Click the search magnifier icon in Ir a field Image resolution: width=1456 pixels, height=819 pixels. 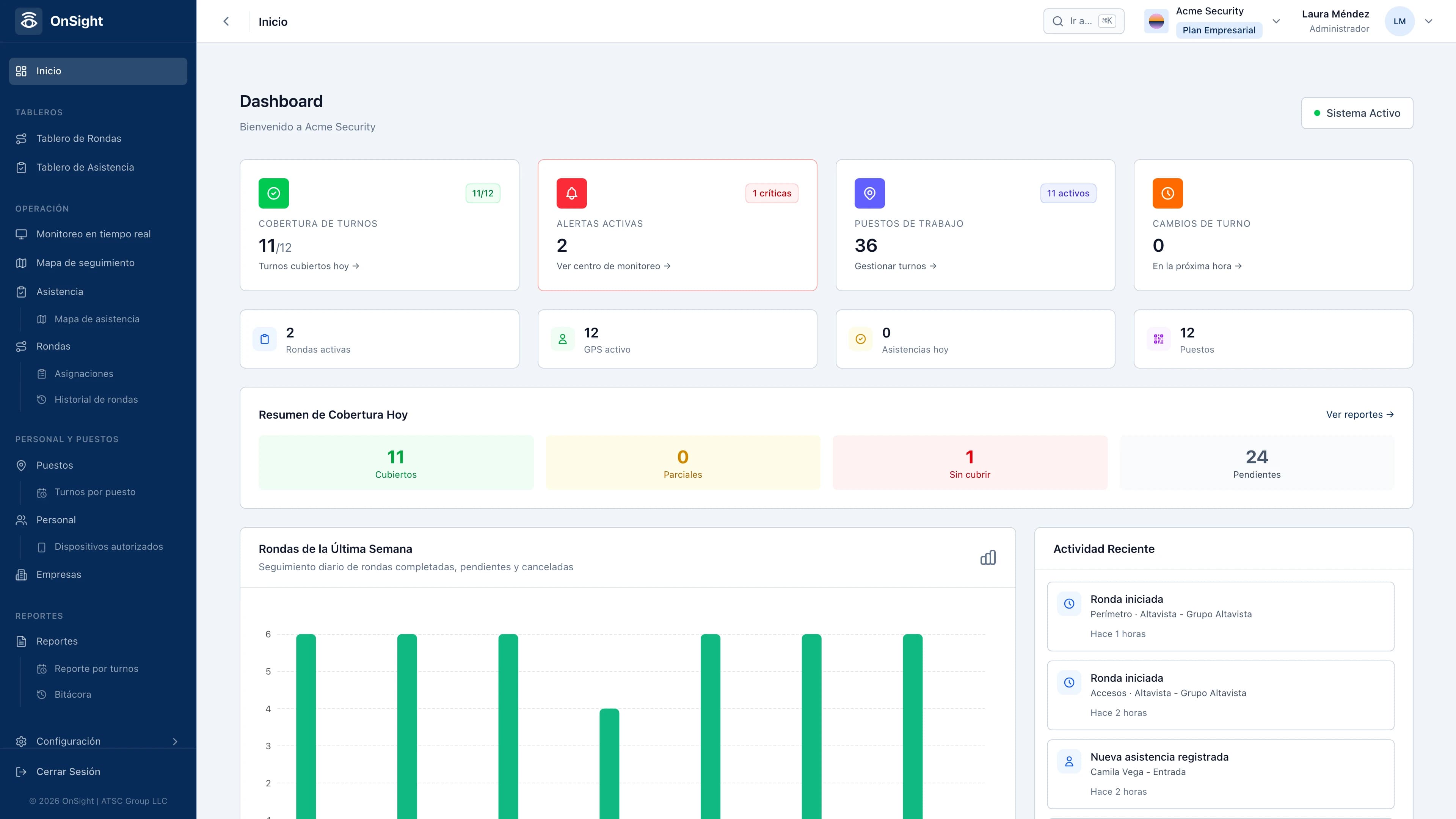[1057, 22]
